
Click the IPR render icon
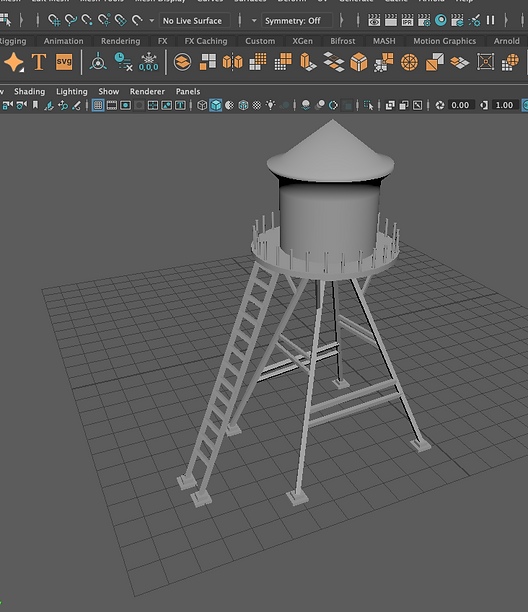[x=407, y=20]
